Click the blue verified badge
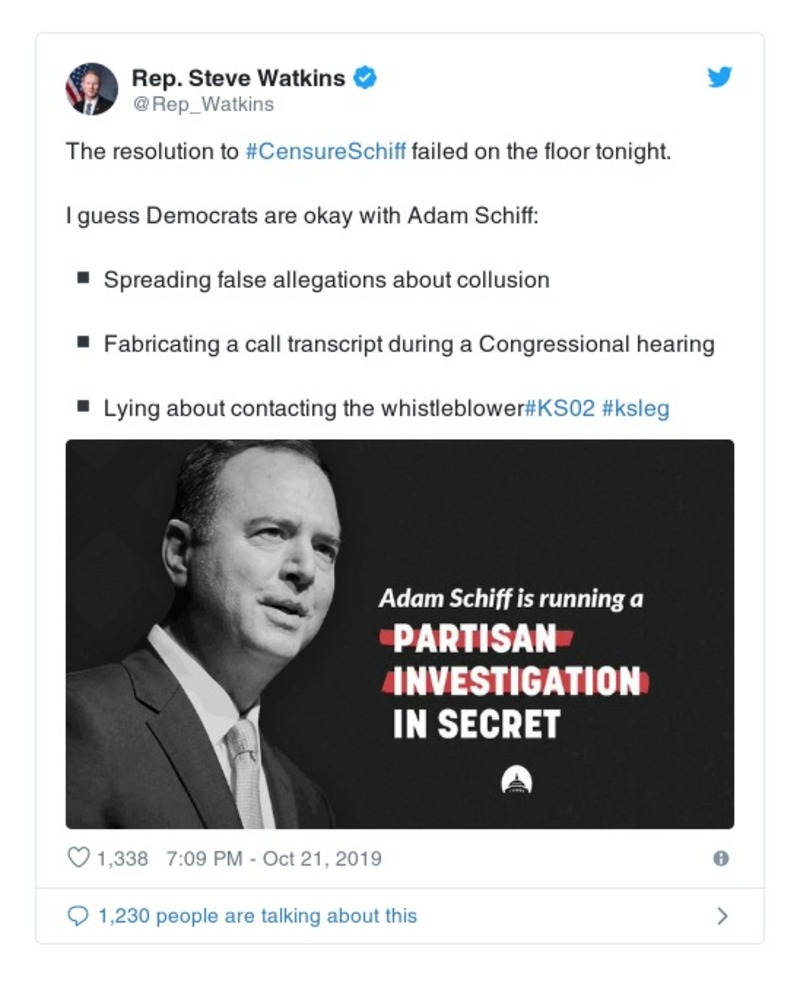The image size is (800, 981). pyautogui.click(x=367, y=78)
